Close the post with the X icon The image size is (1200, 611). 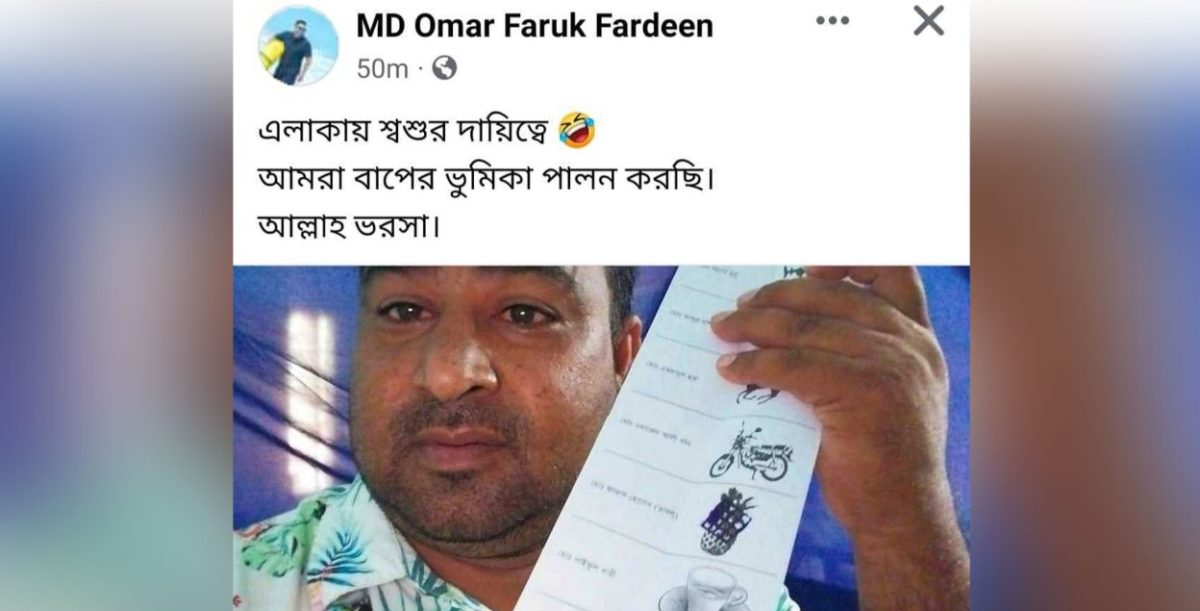929,20
